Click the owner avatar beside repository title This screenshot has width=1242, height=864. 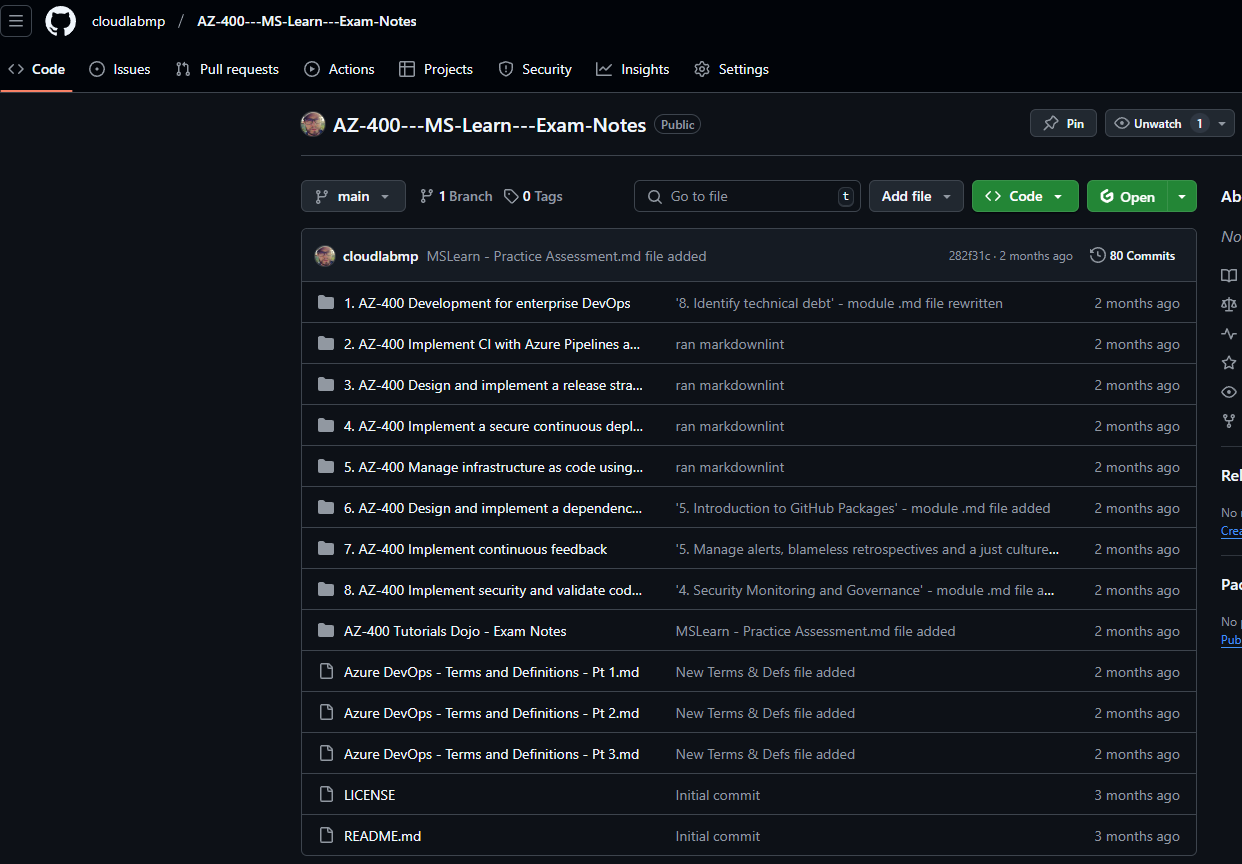313,124
